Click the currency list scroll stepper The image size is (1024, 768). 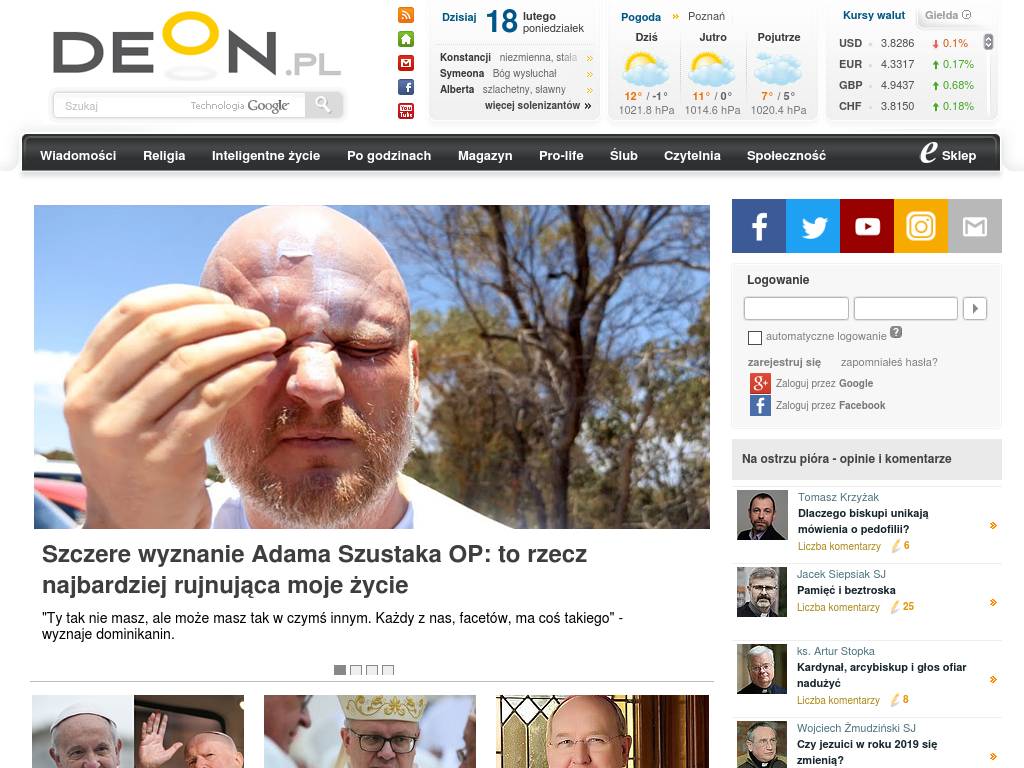[x=988, y=42]
